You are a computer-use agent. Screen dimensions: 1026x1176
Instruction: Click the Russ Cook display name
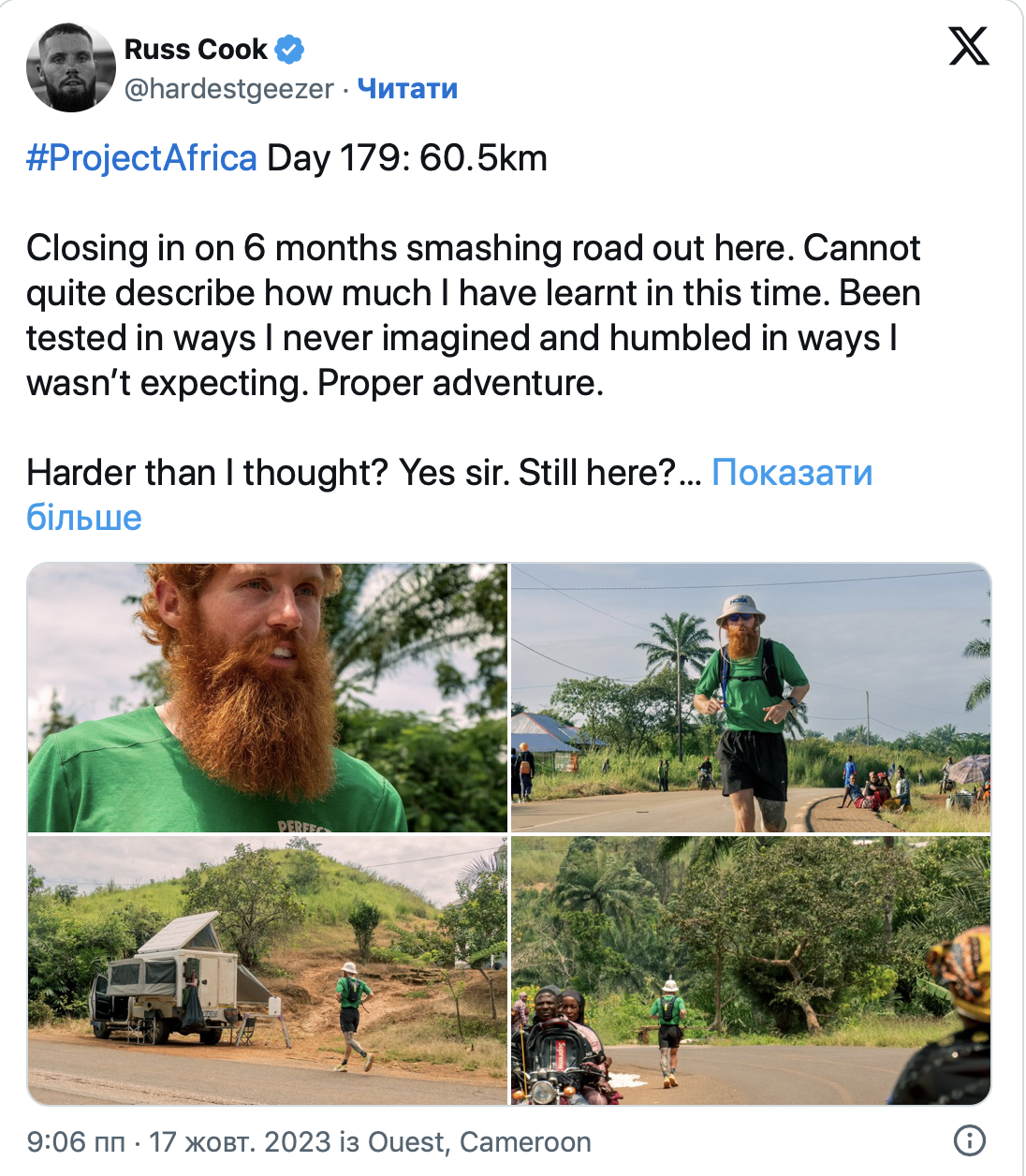[196, 49]
